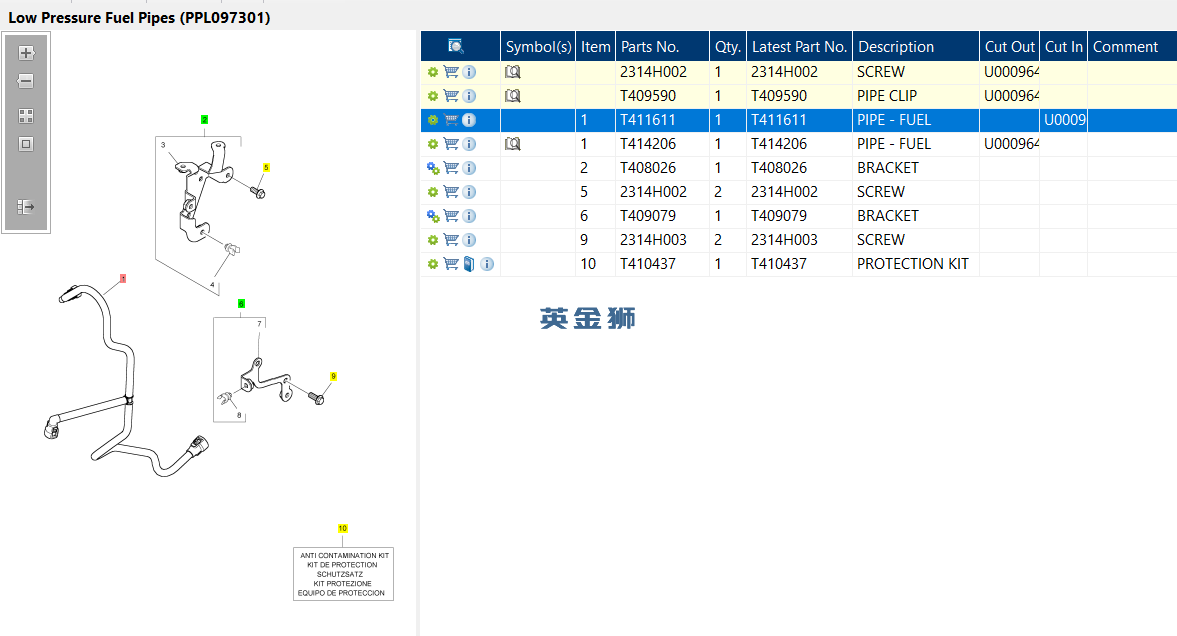Select part number T409590 cell
Viewport: 1177px width, 636px height.
pyautogui.click(x=662, y=96)
